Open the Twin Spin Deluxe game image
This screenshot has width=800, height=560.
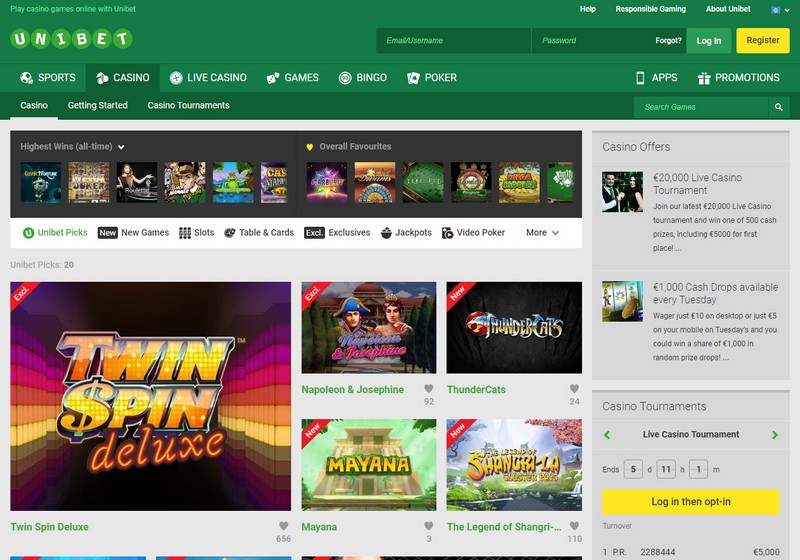(151, 396)
